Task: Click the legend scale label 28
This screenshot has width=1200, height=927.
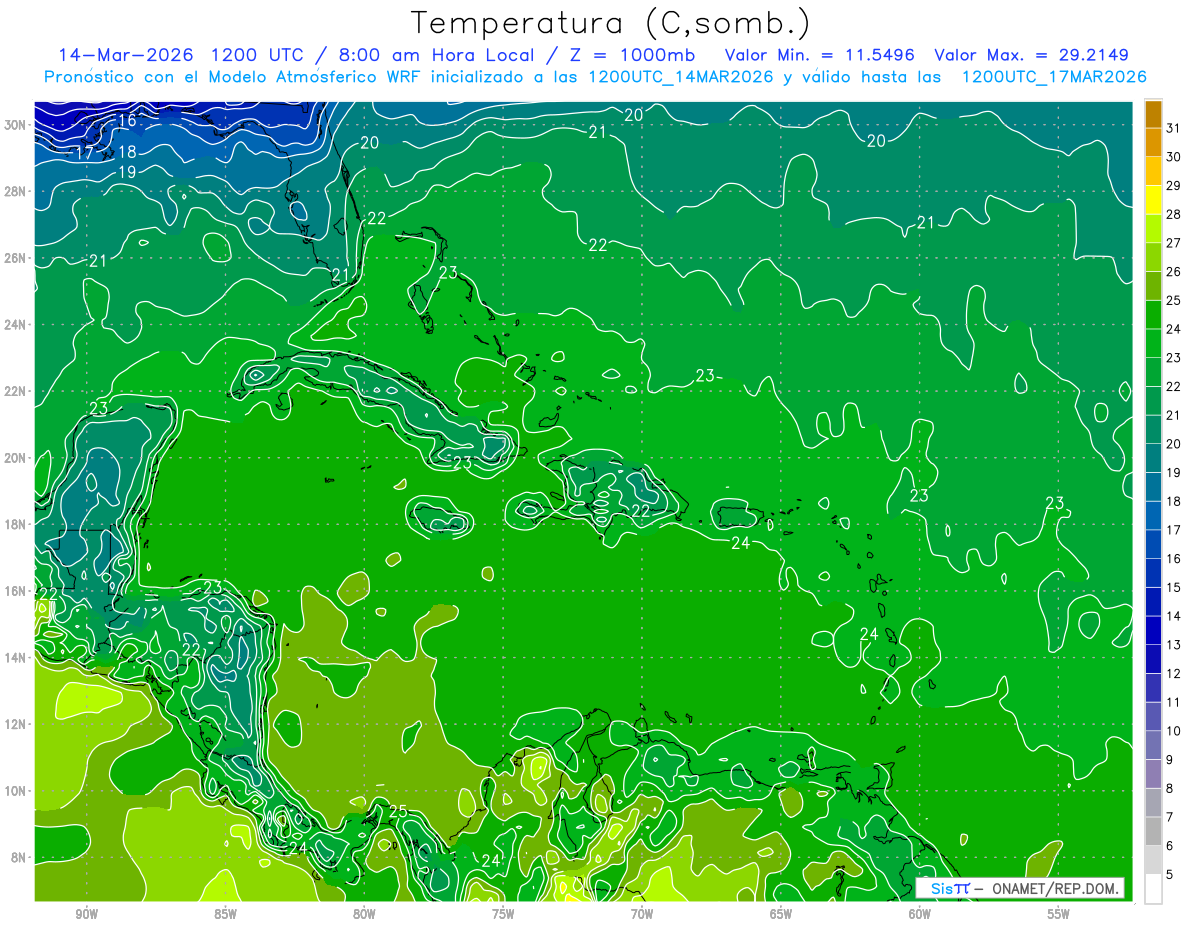Action: (1174, 215)
